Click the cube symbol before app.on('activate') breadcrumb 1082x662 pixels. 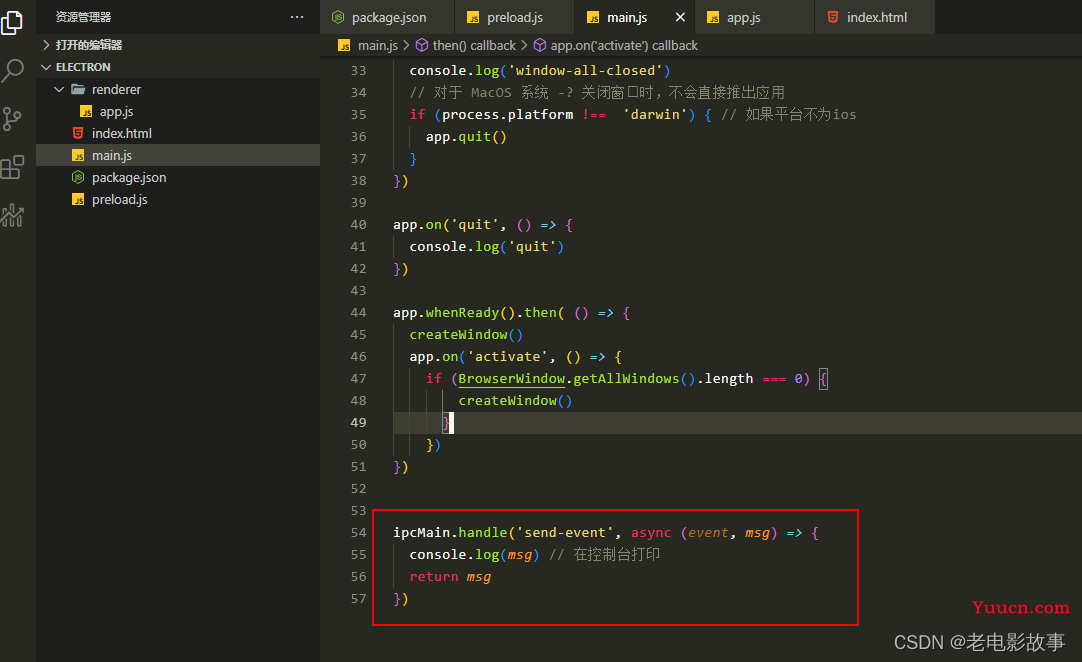click(540, 46)
